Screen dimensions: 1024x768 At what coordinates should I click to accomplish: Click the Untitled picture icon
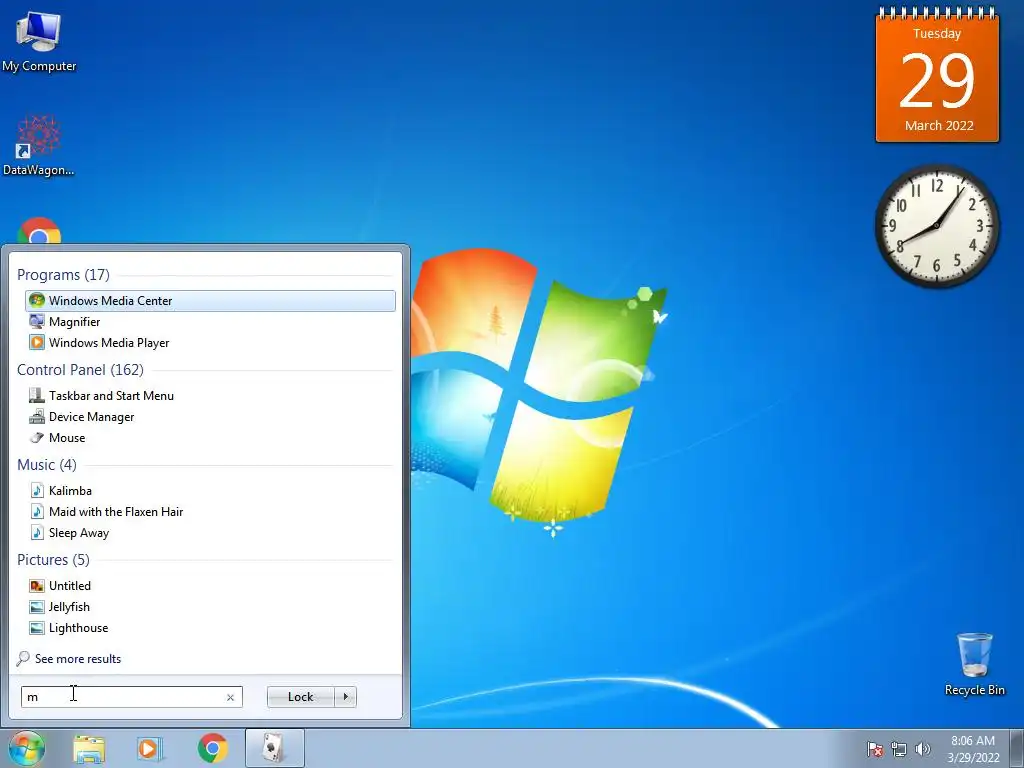click(37, 586)
